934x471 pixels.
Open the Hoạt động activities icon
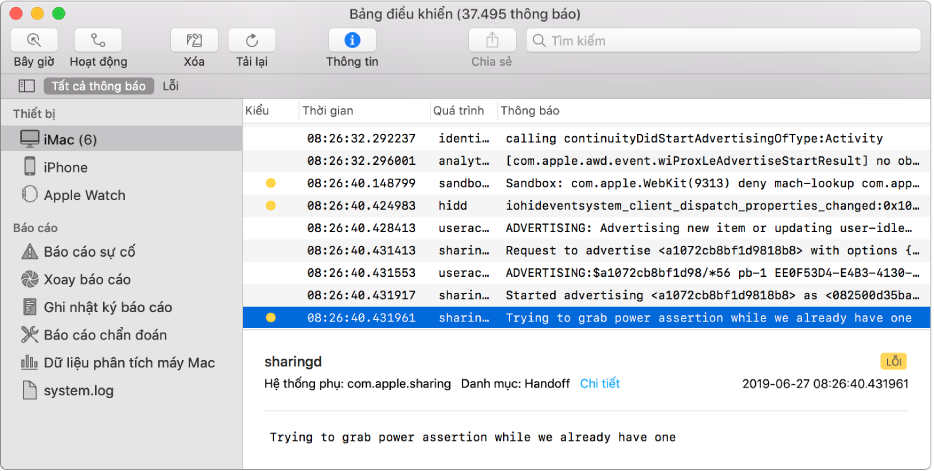pos(98,40)
